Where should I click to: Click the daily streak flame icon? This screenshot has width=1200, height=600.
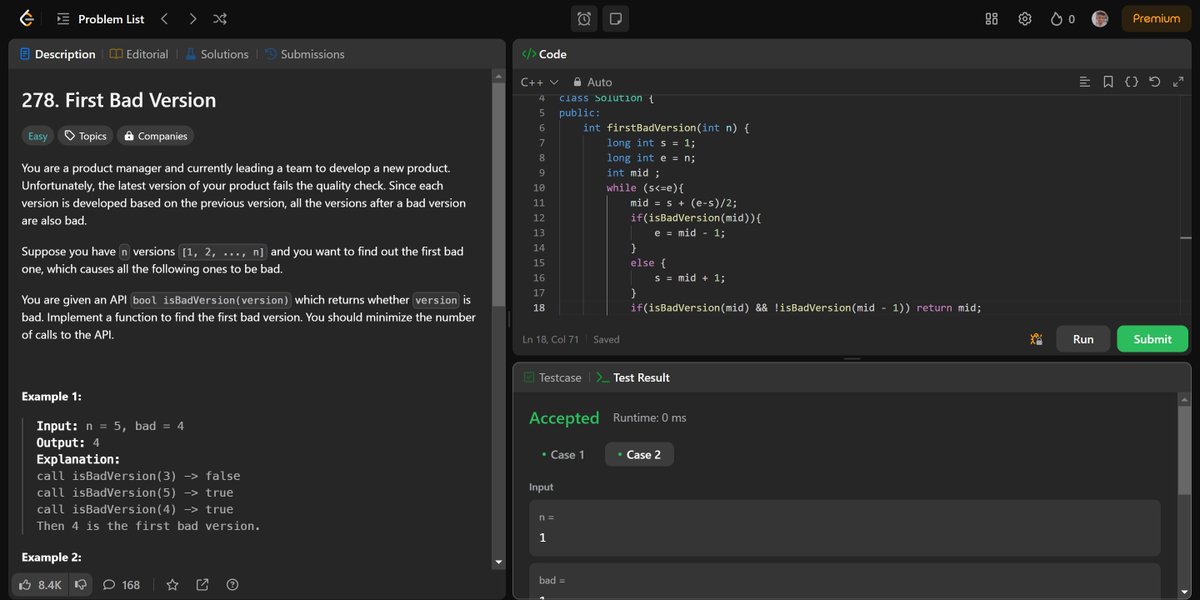click(x=1054, y=17)
